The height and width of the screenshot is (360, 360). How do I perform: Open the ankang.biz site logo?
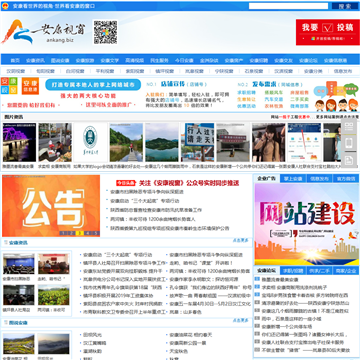click(x=43, y=32)
